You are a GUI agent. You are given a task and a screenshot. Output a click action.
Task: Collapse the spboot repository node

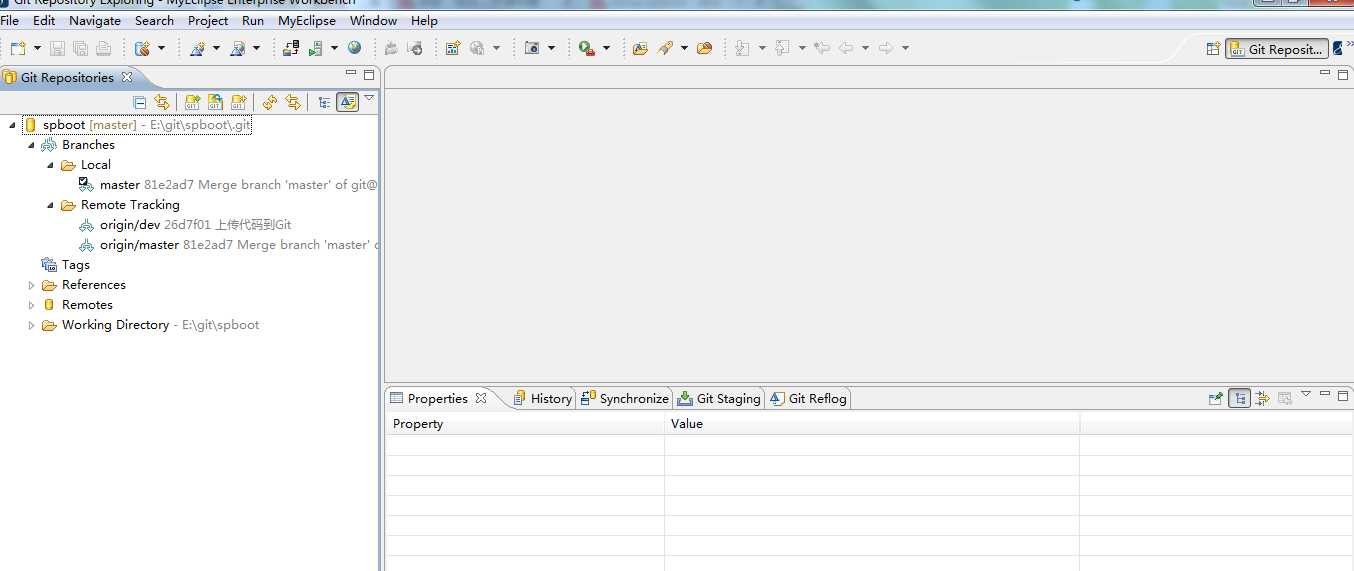pyautogui.click(x=12, y=125)
